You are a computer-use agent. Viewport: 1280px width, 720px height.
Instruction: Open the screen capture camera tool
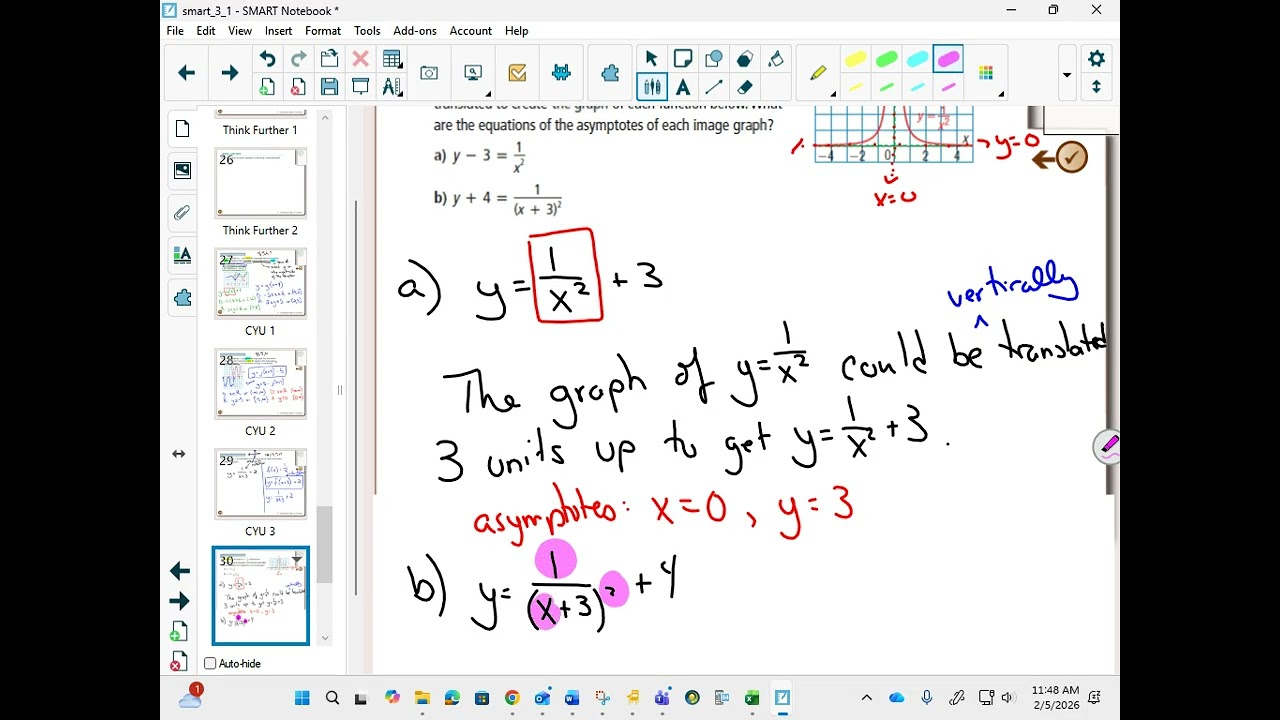point(429,73)
